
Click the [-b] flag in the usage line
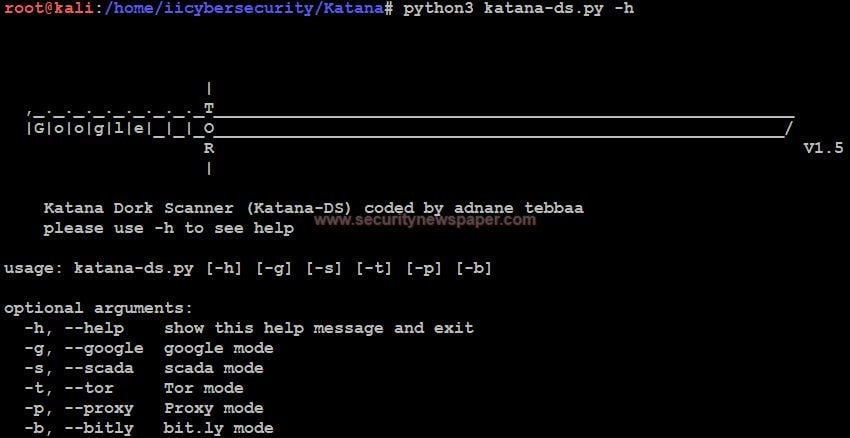(x=474, y=268)
